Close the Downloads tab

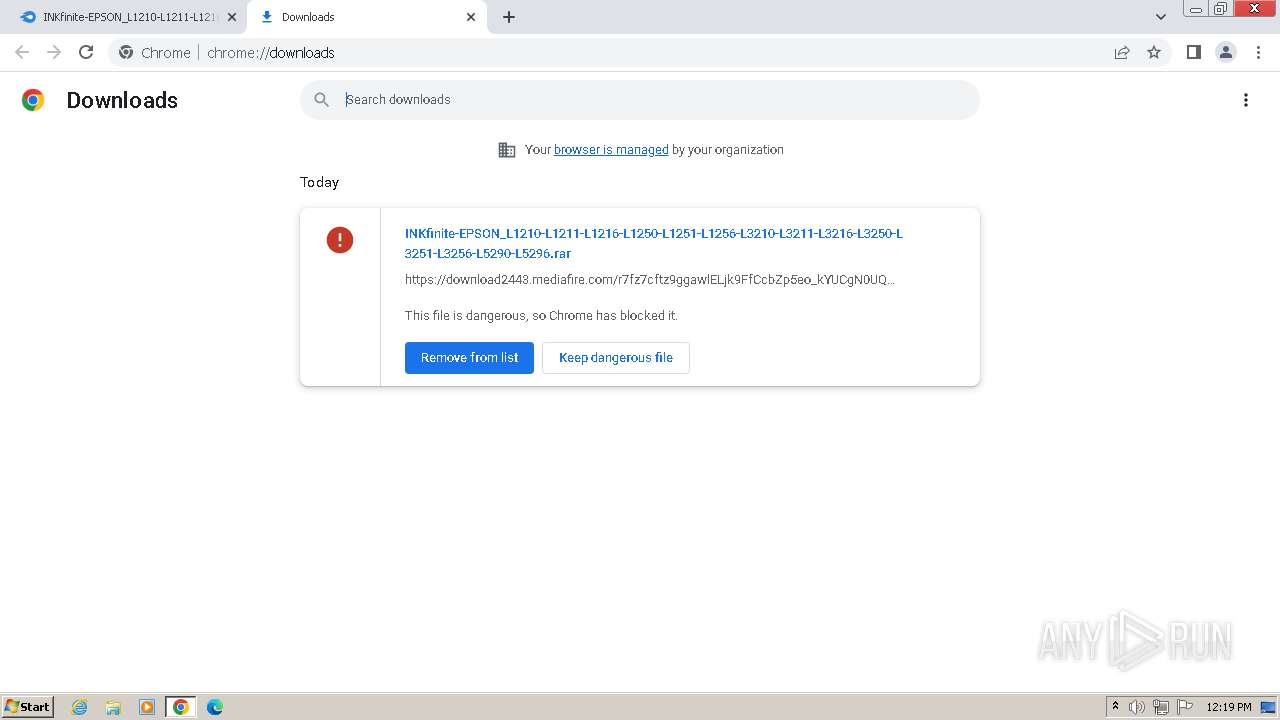click(x=471, y=17)
